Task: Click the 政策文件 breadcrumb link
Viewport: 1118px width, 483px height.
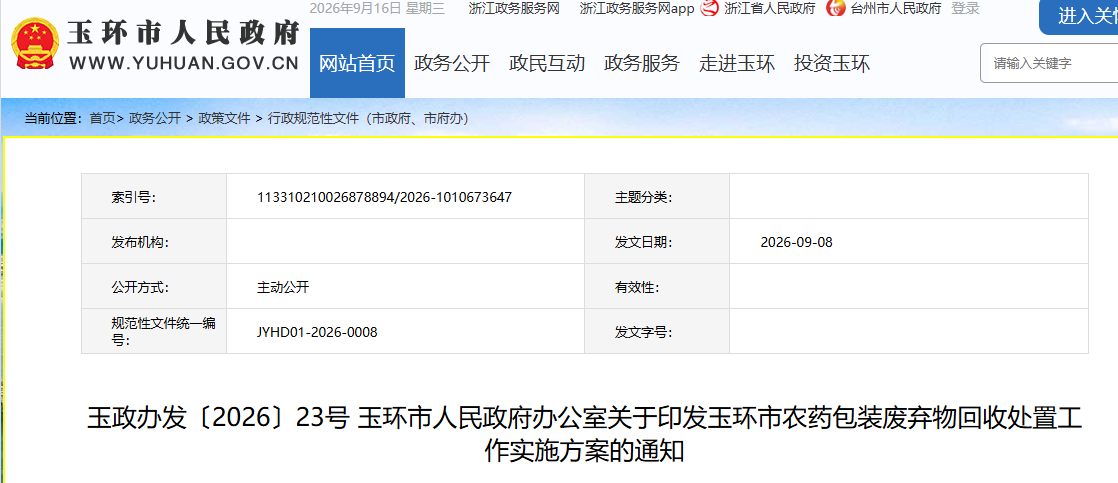Action: pyautogui.click(x=224, y=118)
